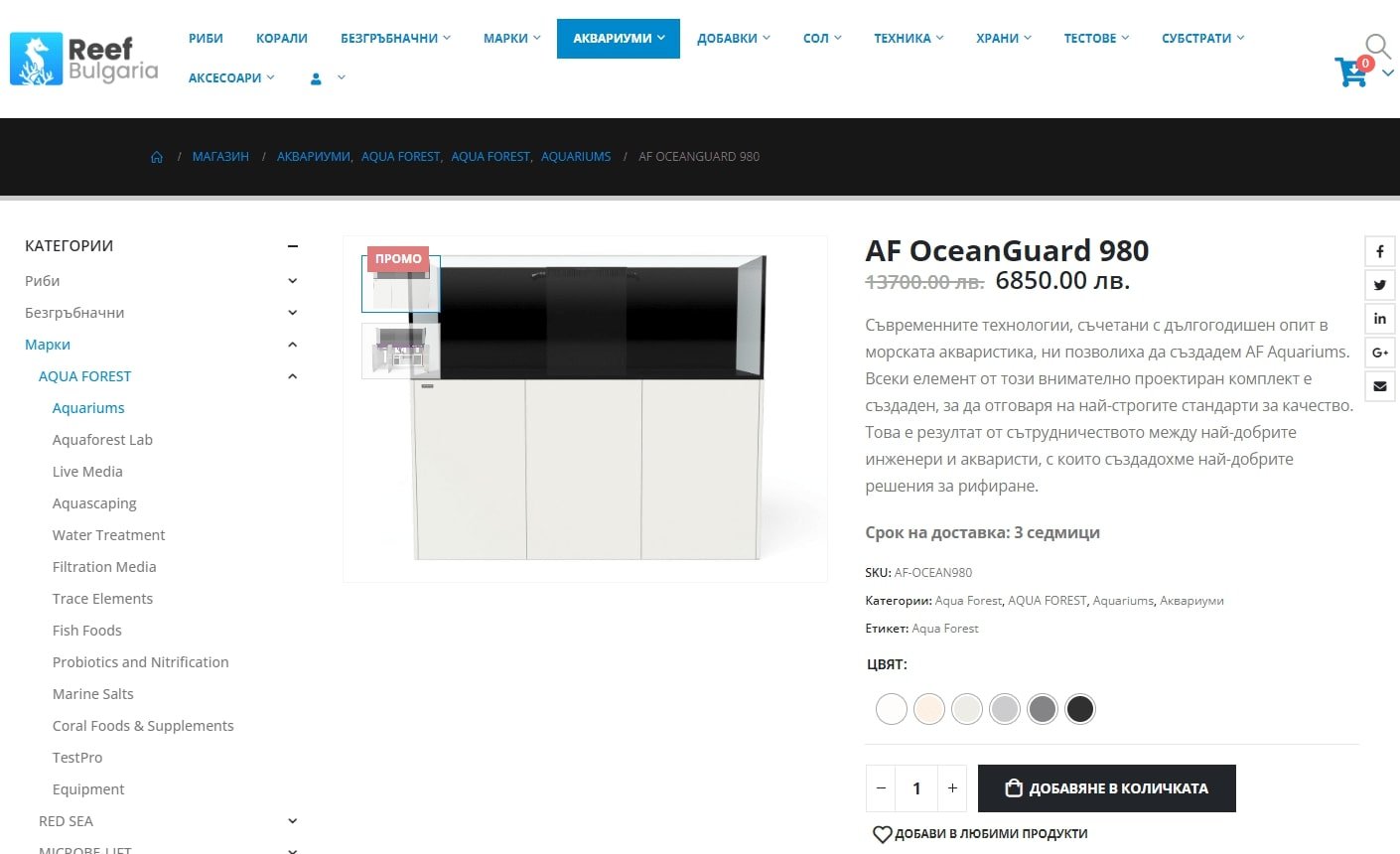Click the quantity input field

[916, 788]
